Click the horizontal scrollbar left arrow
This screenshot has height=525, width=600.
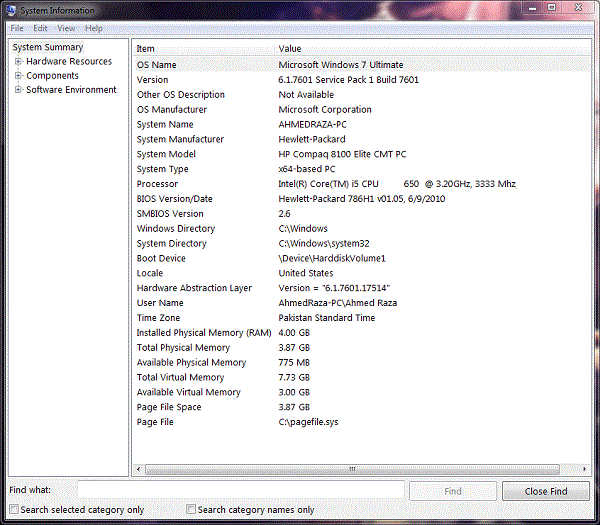139,469
